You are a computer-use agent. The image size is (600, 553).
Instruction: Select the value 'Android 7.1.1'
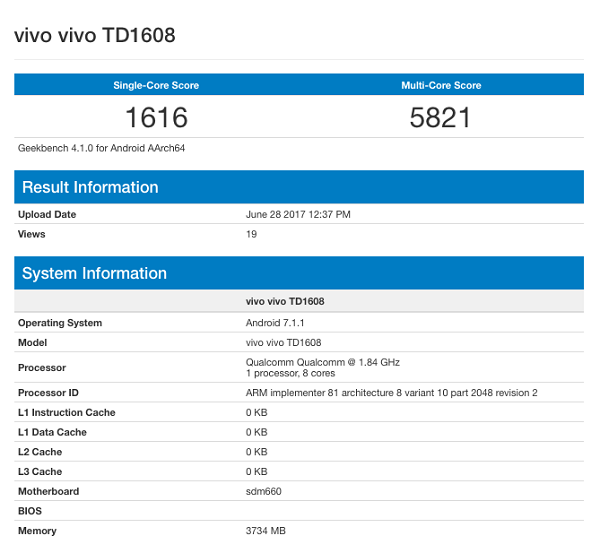coord(275,323)
